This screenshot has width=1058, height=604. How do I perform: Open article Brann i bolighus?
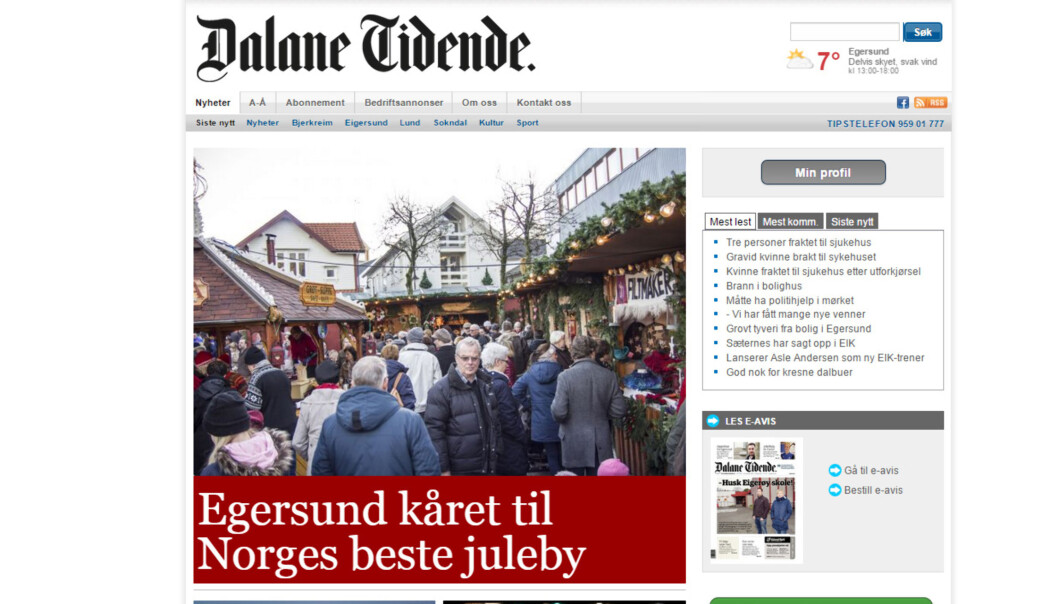tap(764, 286)
